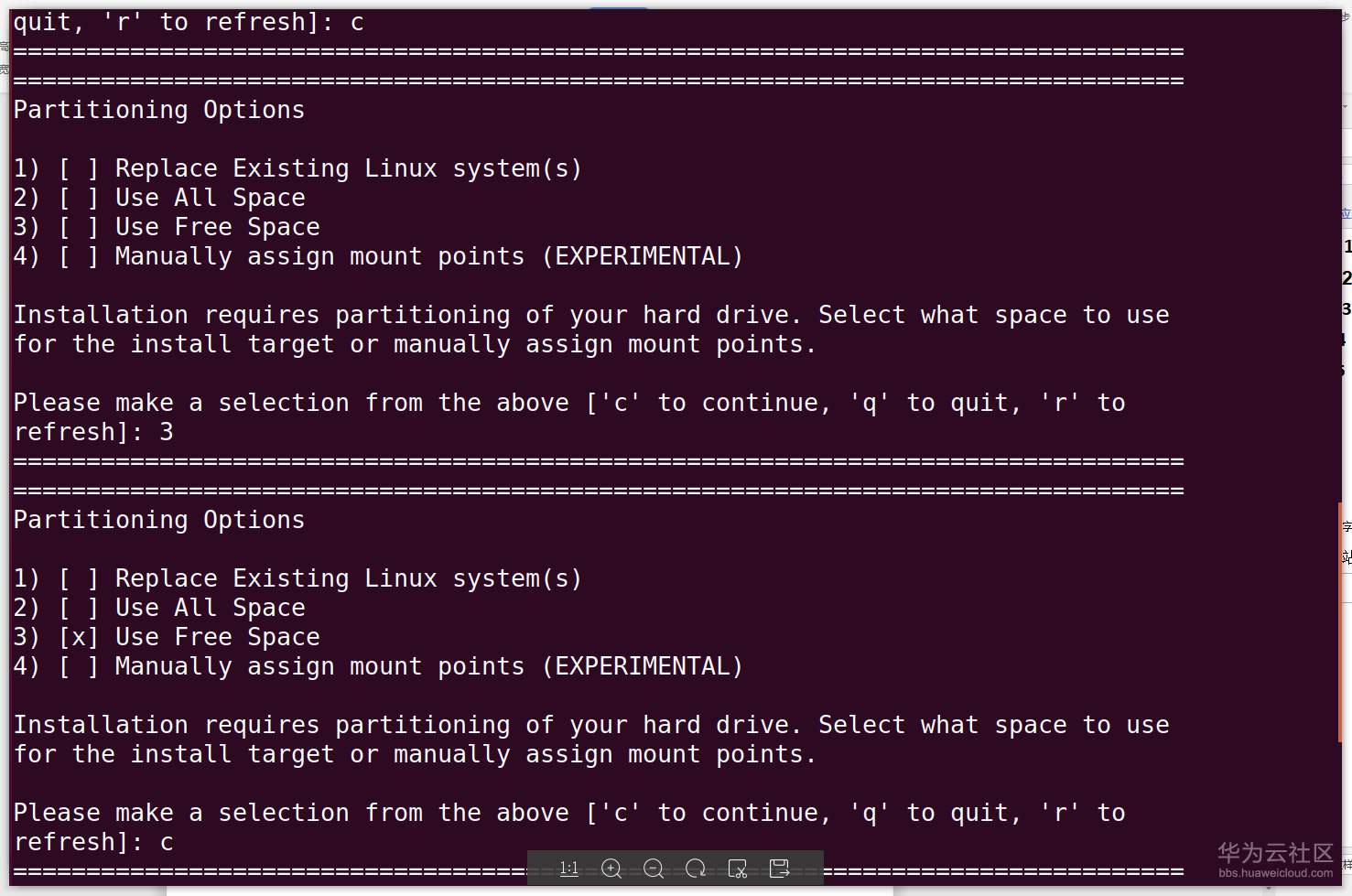This screenshot has width=1352, height=896.
Task: Toggle the checked [x] Use Free Space box
Action: coord(79,637)
